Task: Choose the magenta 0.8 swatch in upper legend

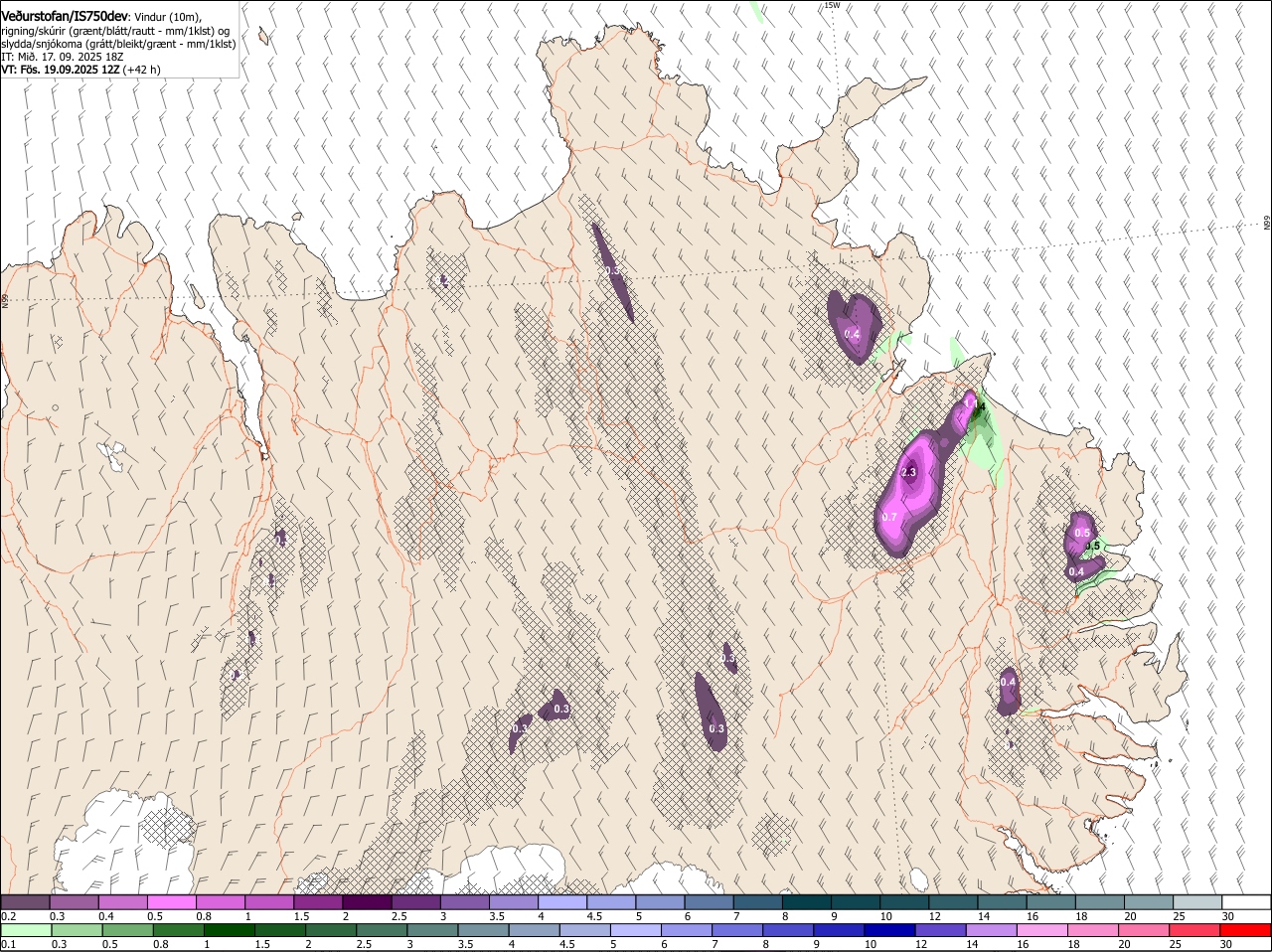Action: pos(220,902)
